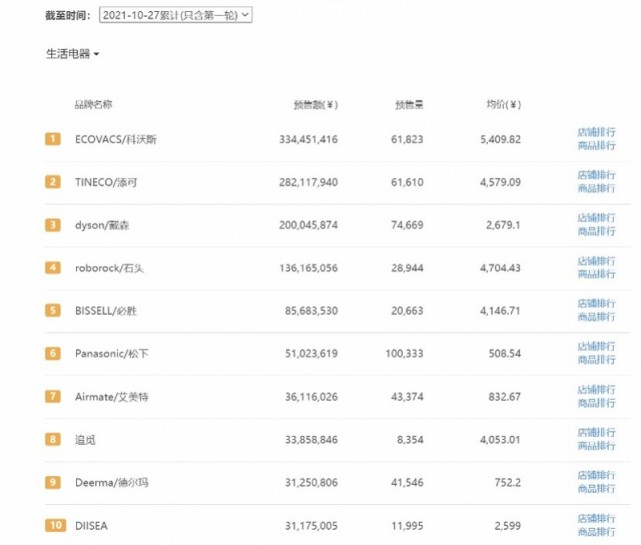
Task: Select brand name TINECO/添可
Action: tap(106, 182)
